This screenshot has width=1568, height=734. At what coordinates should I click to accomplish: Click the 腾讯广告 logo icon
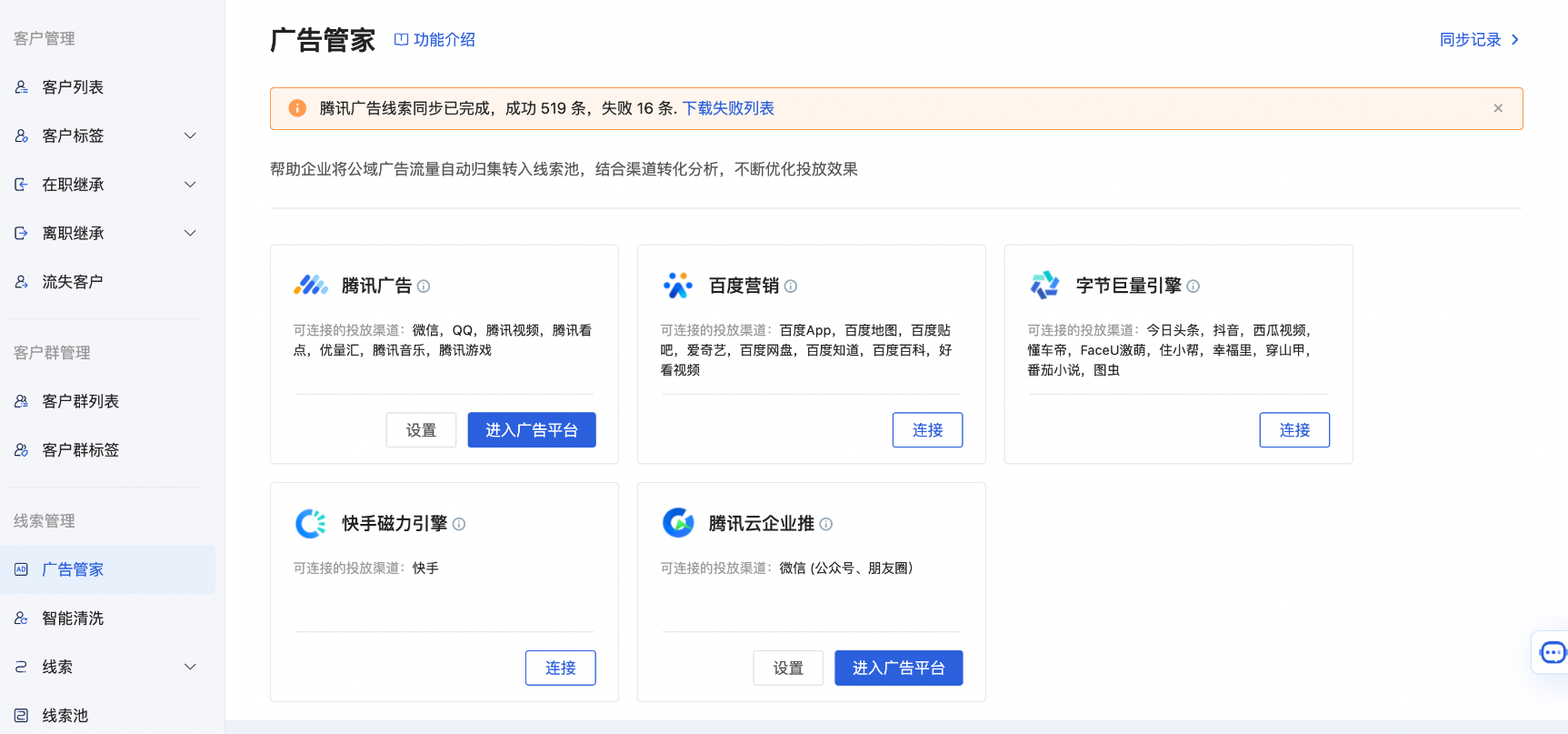click(311, 286)
